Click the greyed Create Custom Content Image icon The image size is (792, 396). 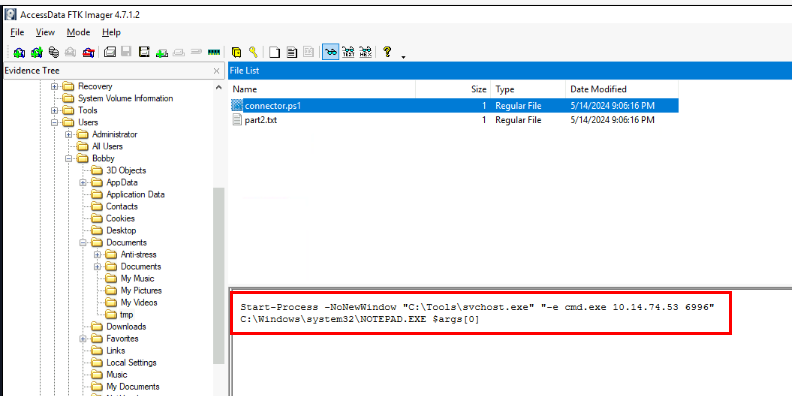tap(179, 52)
